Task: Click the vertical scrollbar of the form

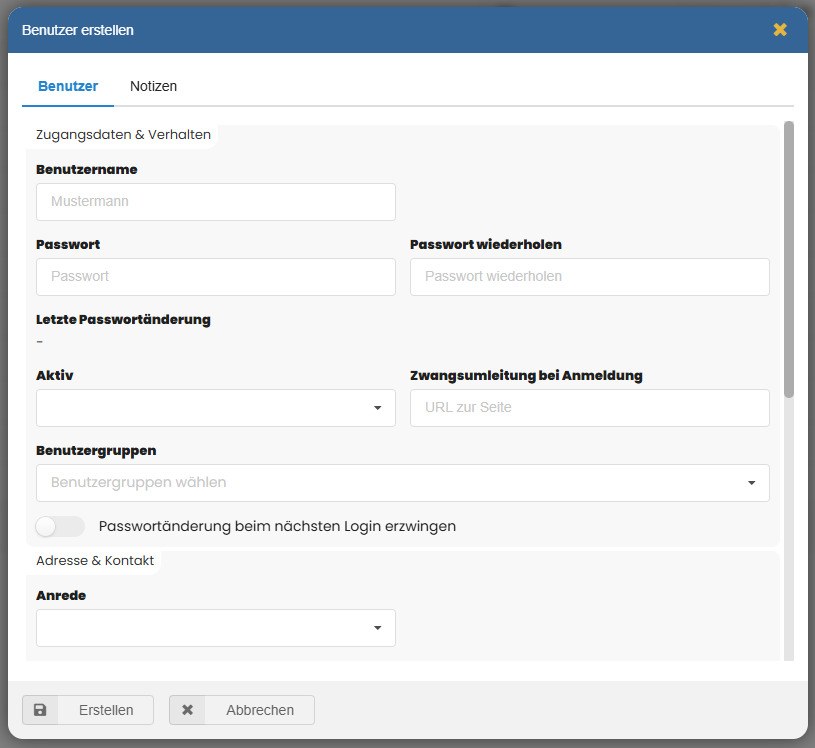Action: [789, 260]
